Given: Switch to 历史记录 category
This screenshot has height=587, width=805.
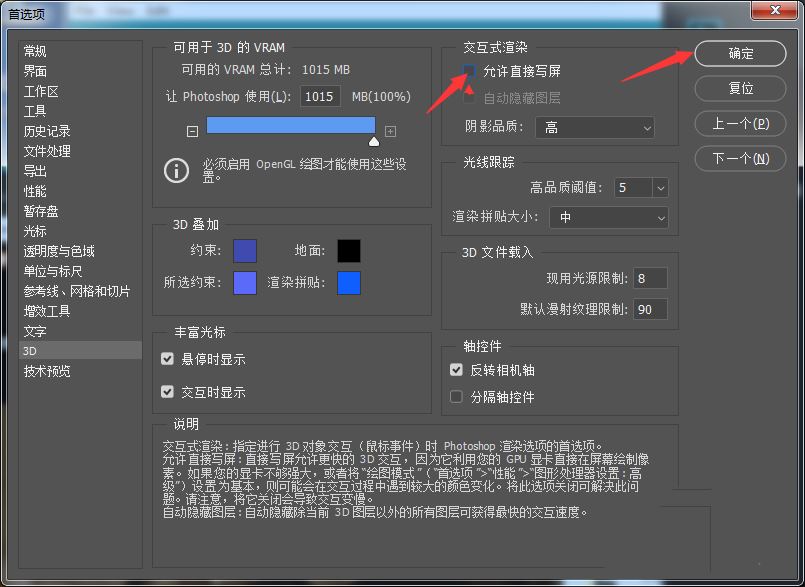Looking at the screenshot, I should pos(47,131).
